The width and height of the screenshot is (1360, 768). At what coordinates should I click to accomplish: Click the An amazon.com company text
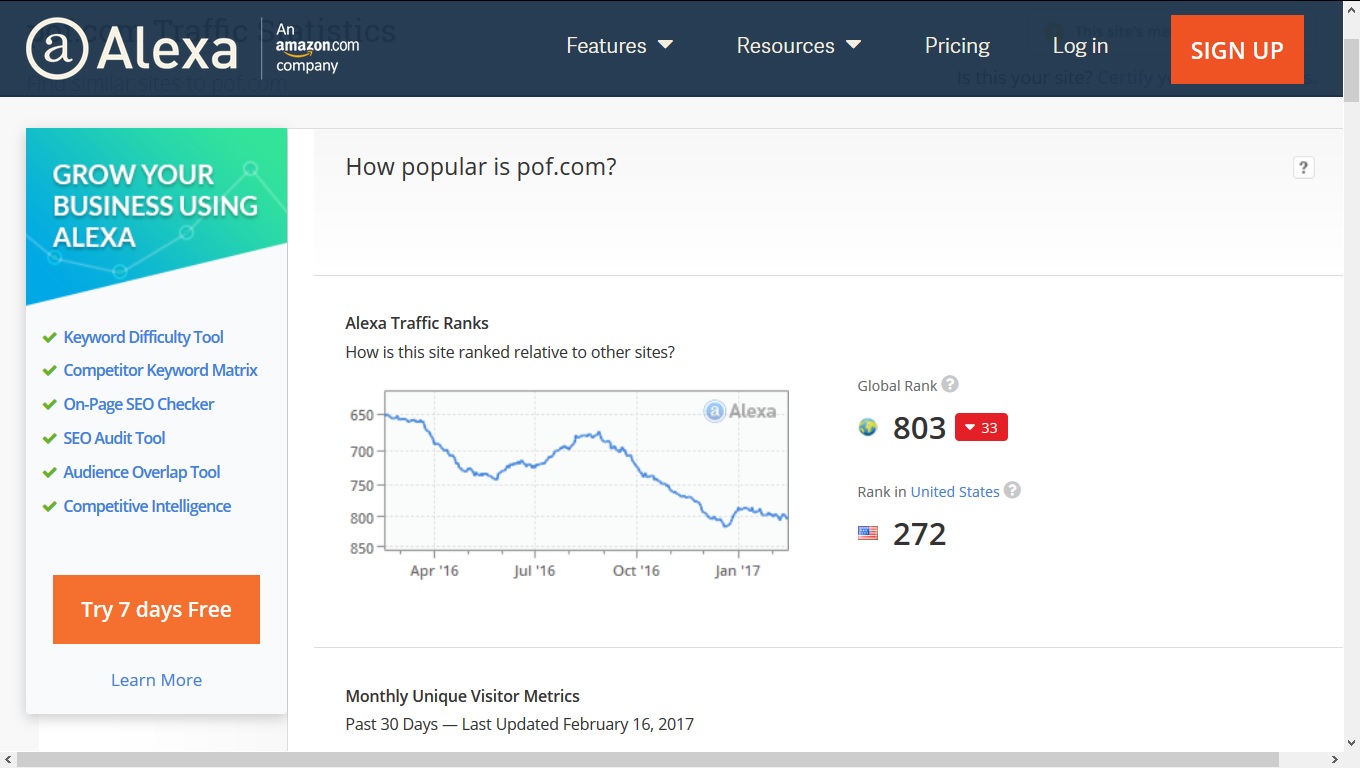[x=317, y=47]
